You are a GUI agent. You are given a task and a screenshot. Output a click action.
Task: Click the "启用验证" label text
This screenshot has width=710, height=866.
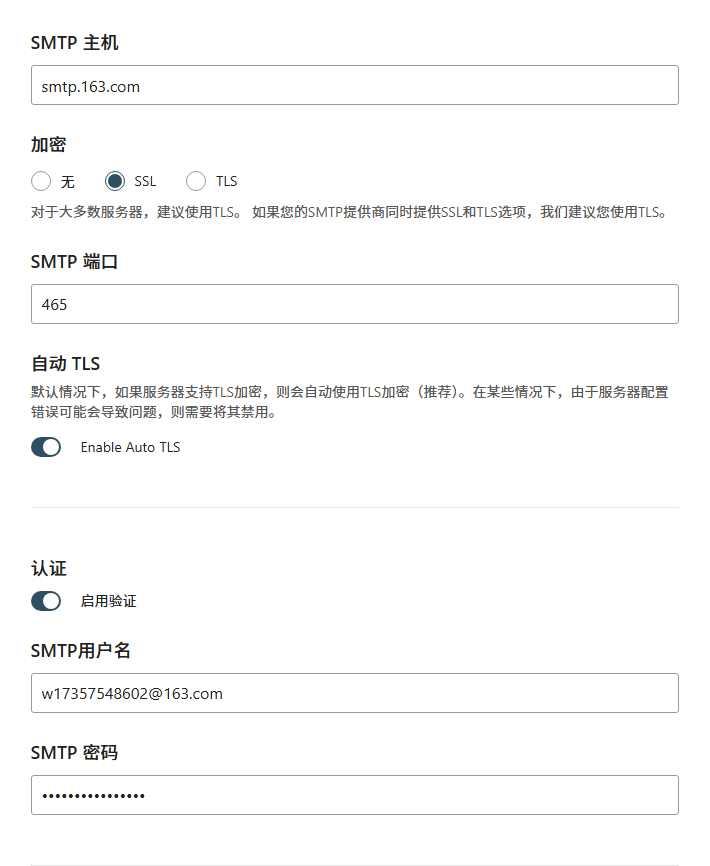(108, 601)
